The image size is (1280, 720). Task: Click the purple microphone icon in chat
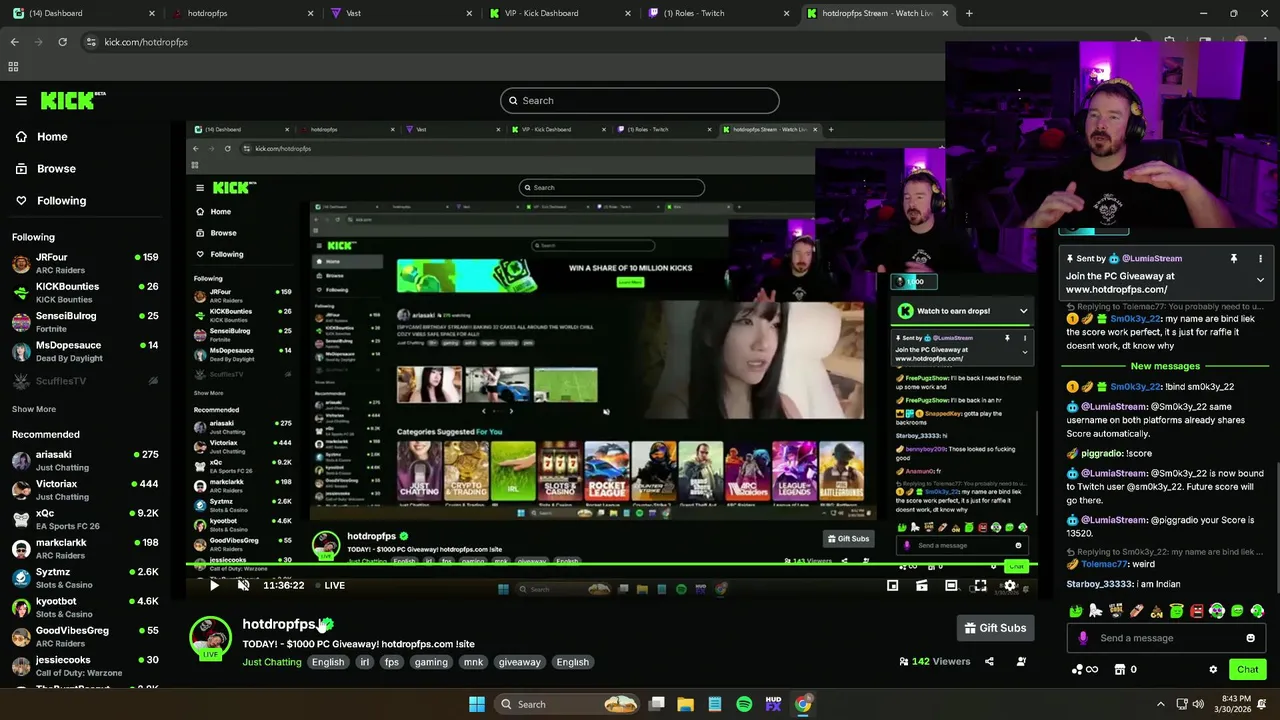coord(1083,638)
